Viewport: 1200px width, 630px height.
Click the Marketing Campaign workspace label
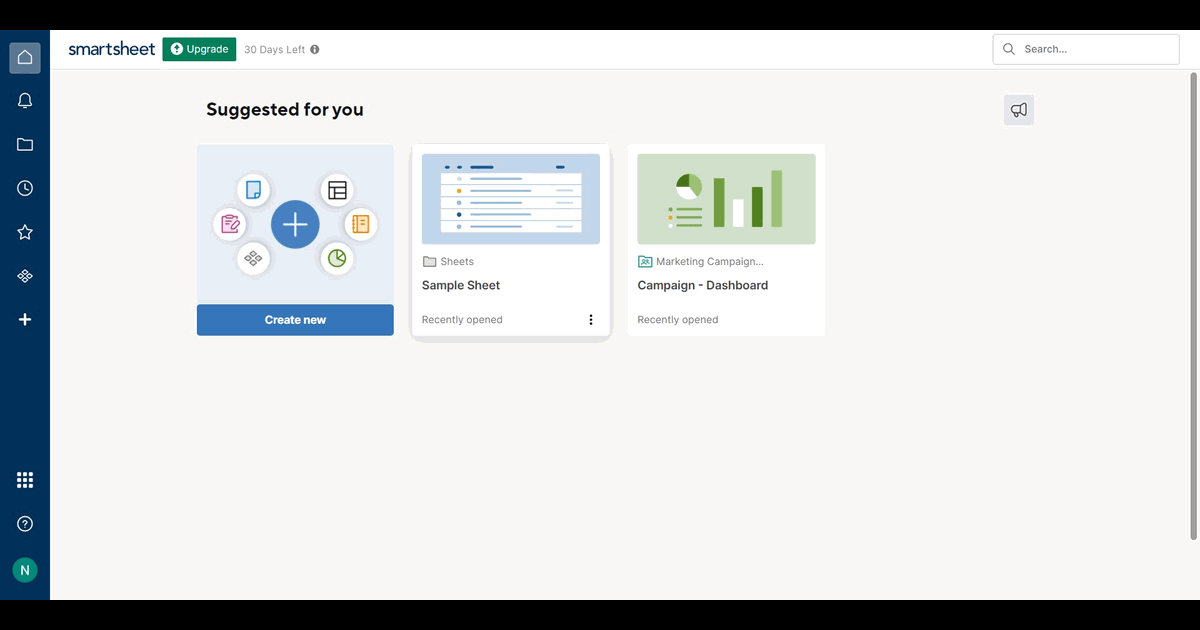(x=709, y=262)
